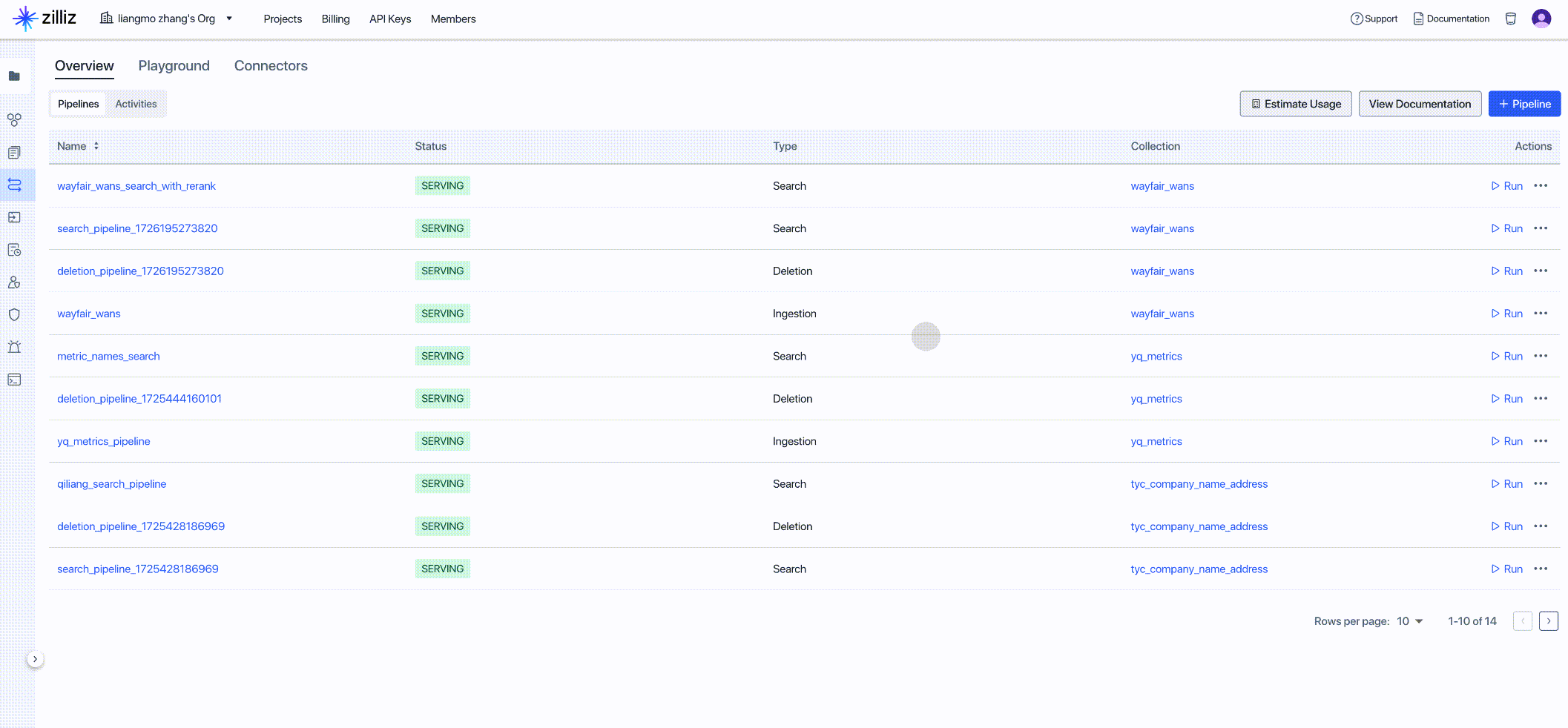Click the terminal console icon in sidebar
This screenshot has width=1568, height=728.
[x=14, y=380]
